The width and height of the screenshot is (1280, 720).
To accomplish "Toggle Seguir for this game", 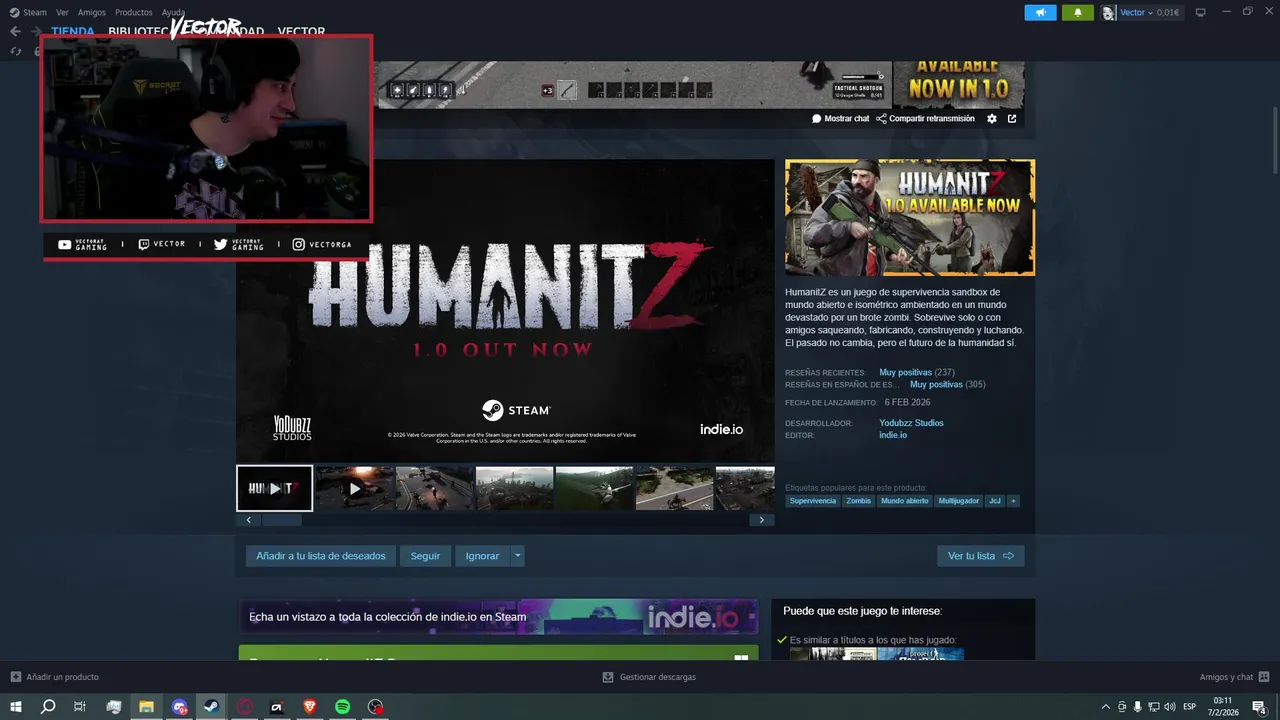I will 425,556.
